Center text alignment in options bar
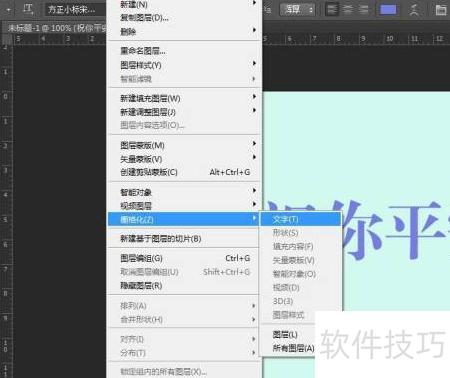Screen dimensions: 450x378 coord(348,9)
